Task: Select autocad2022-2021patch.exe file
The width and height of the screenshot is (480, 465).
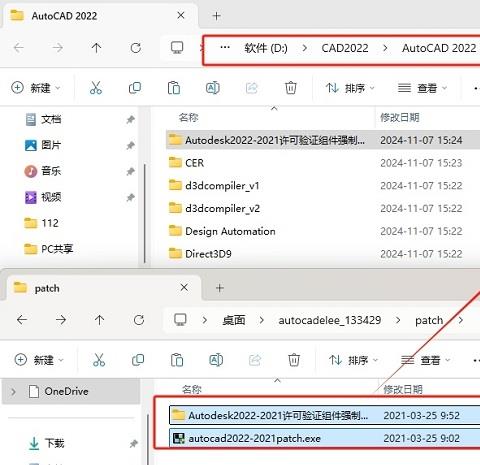Action: pos(324,438)
